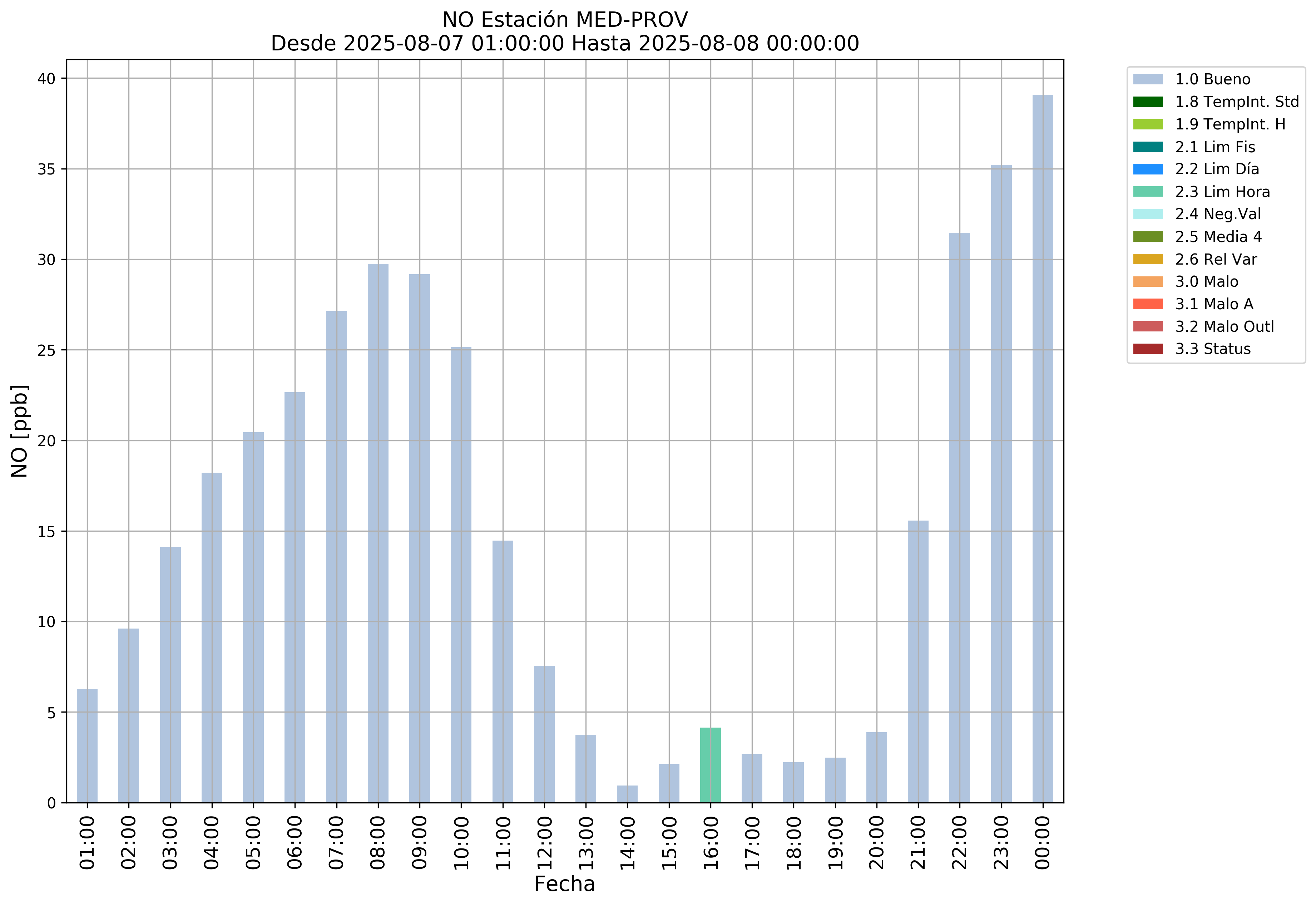The height and width of the screenshot is (906, 1316).
Task: Click the 2.3 Lim Hora legend swatch
Action: (x=1147, y=192)
